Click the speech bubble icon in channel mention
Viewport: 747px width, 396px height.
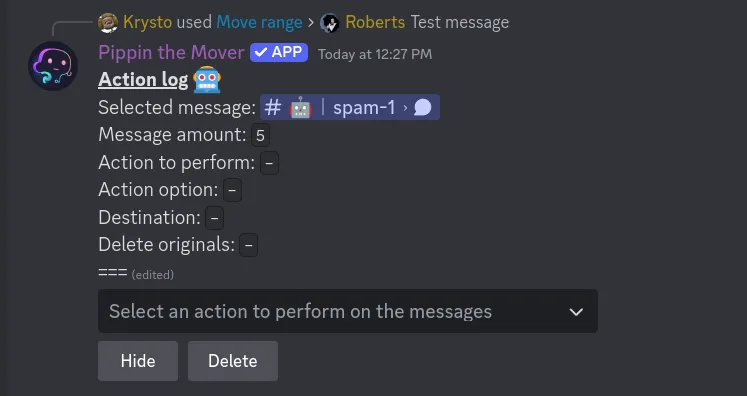[423, 108]
